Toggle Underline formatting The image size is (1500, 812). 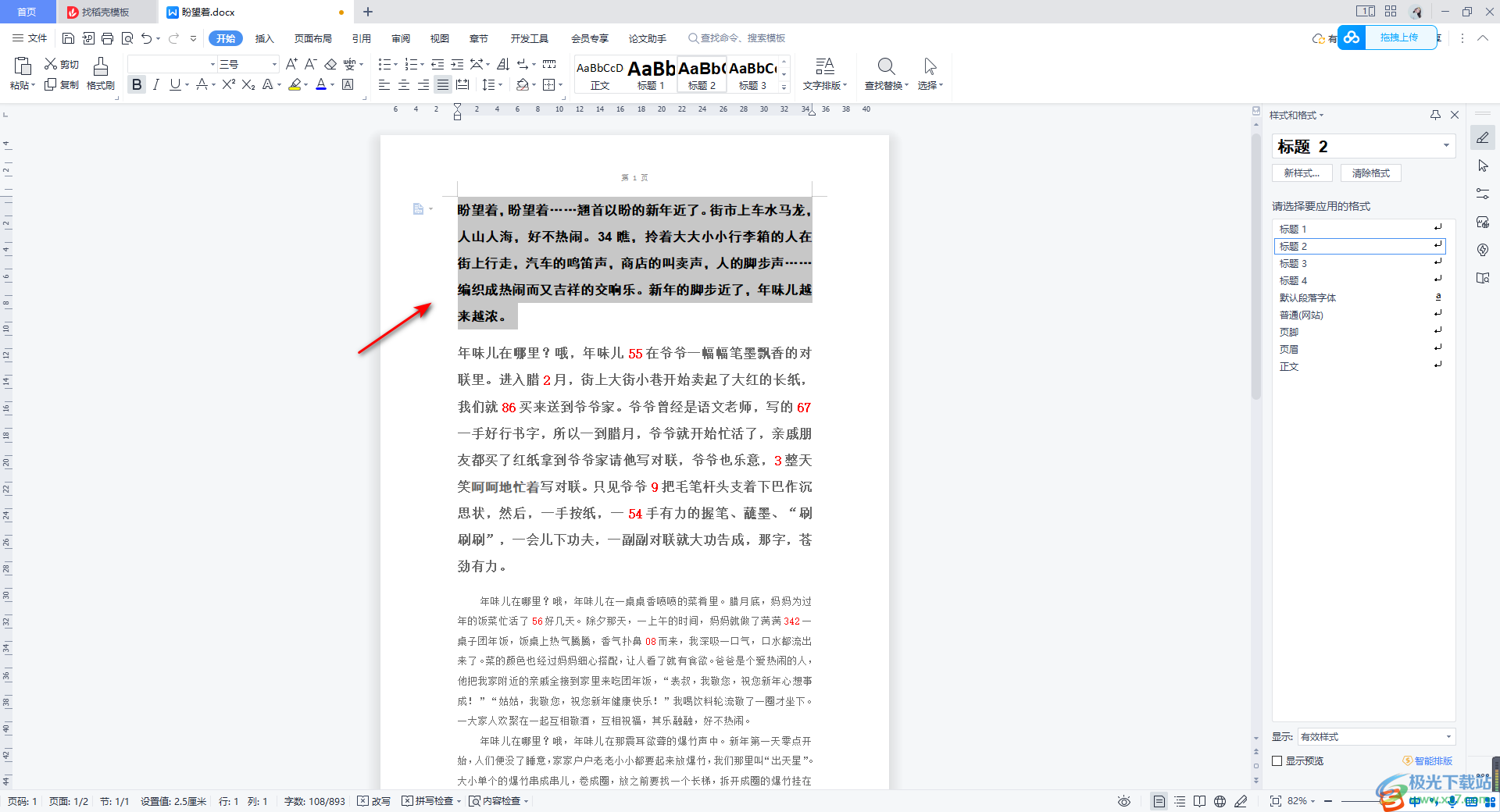coord(175,84)
